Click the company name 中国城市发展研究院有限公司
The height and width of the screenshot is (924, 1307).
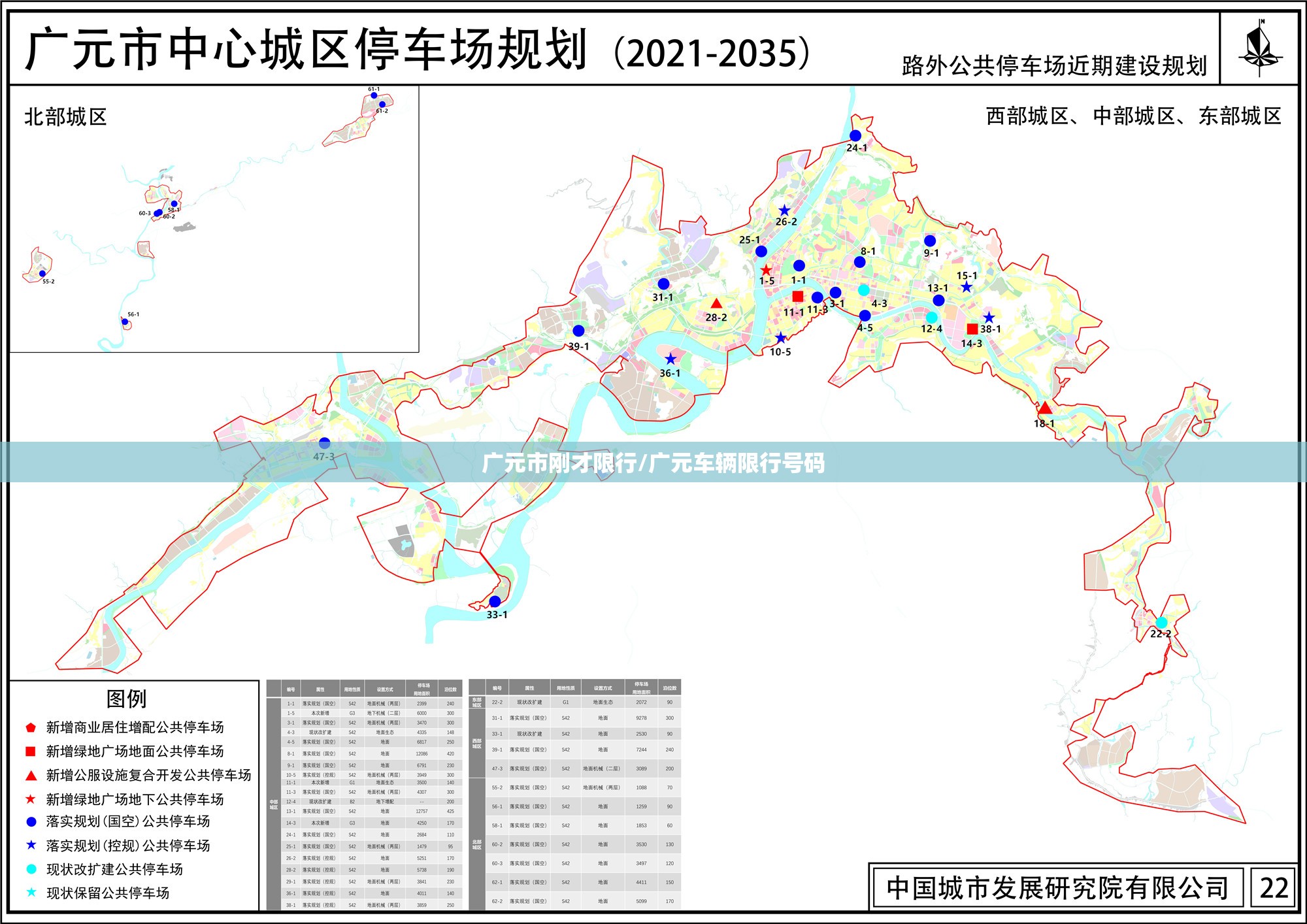coord(1057,888)
